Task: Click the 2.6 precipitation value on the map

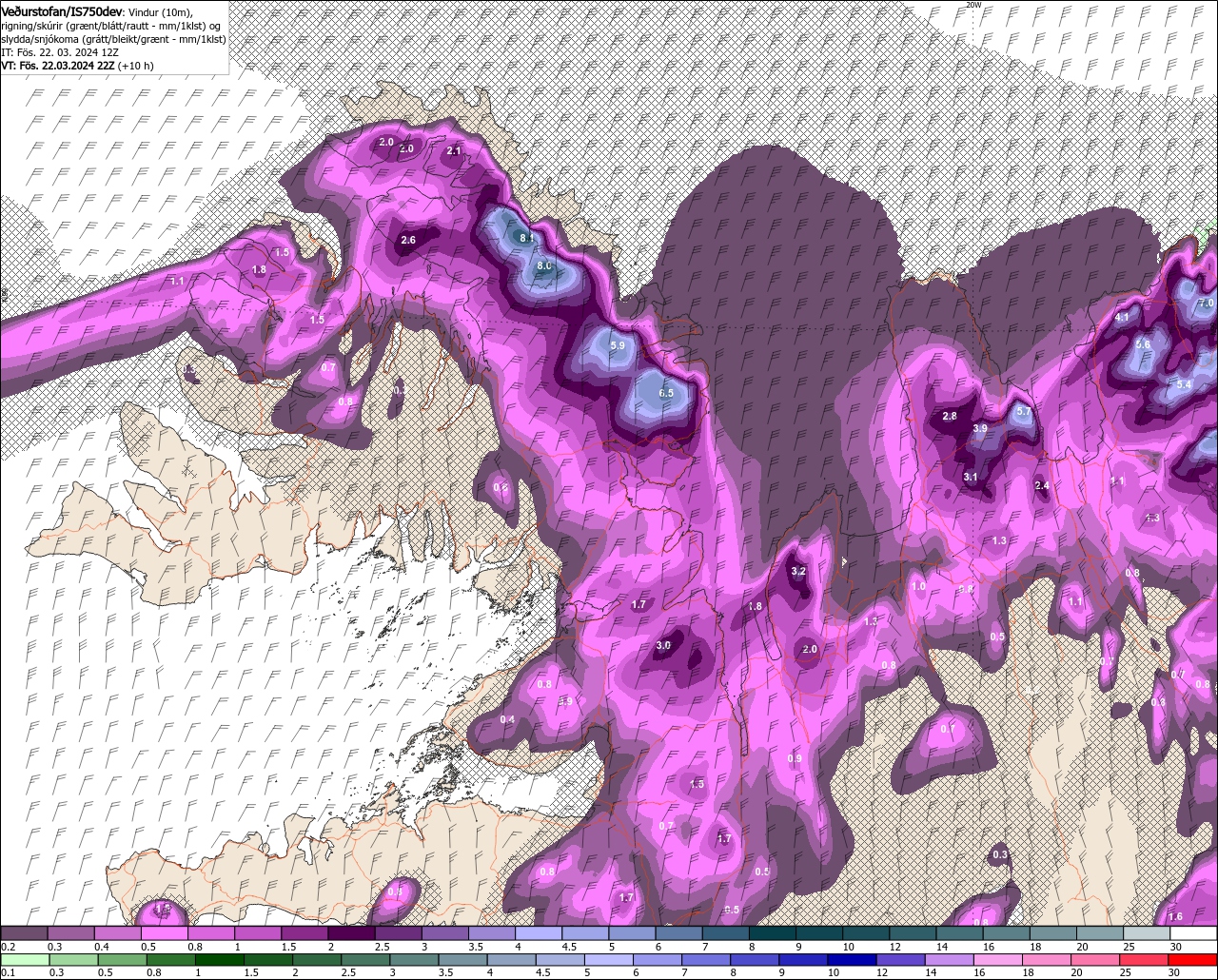Action: 408,240
